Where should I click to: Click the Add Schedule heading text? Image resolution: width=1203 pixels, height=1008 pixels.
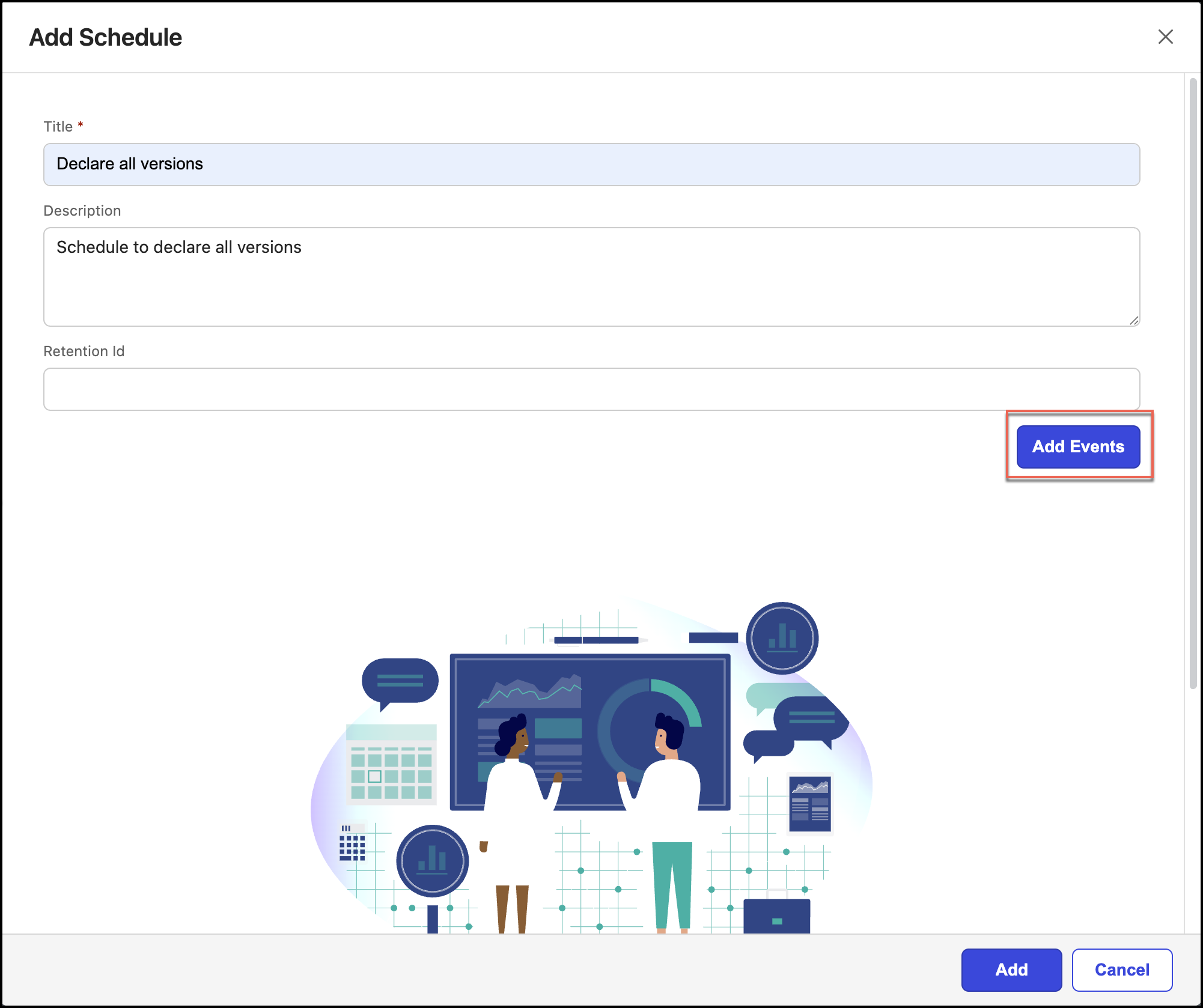coord(106,37)
